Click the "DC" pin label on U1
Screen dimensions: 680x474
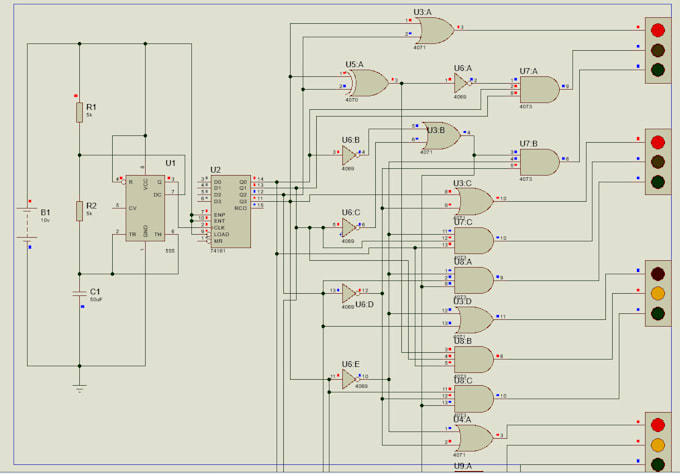pos(157,195)
